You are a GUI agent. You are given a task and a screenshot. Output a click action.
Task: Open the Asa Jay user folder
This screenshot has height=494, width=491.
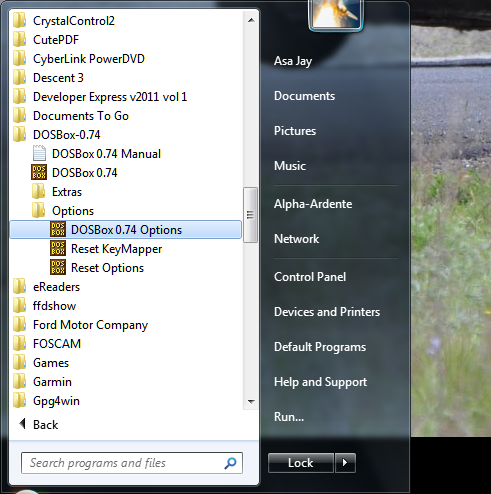pos(293,61)
